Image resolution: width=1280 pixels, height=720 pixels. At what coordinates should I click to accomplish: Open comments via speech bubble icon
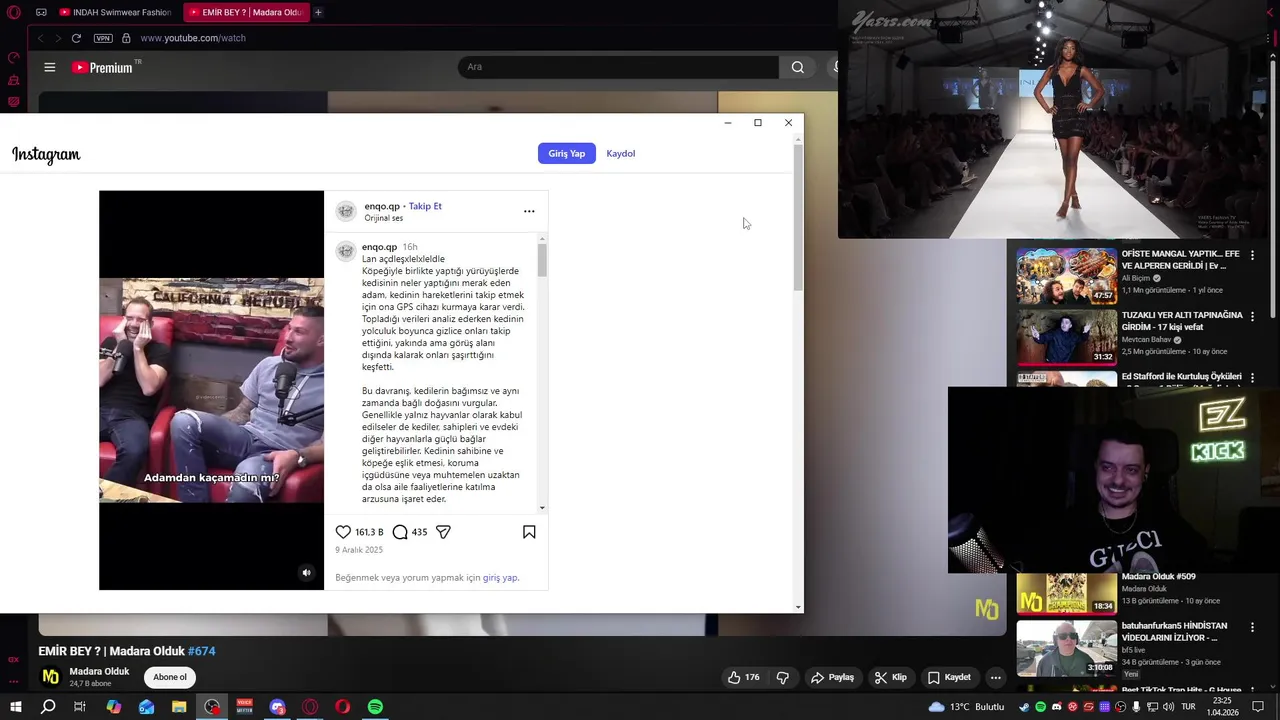[400, 532]
